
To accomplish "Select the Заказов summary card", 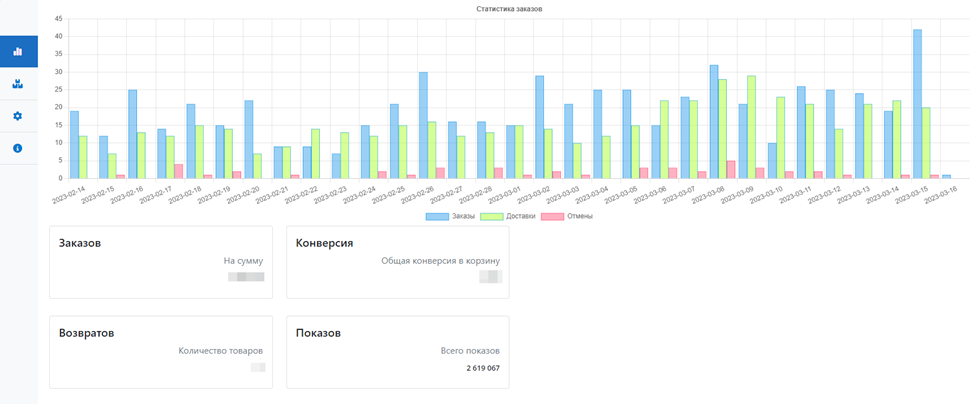I will pos(161,262).
